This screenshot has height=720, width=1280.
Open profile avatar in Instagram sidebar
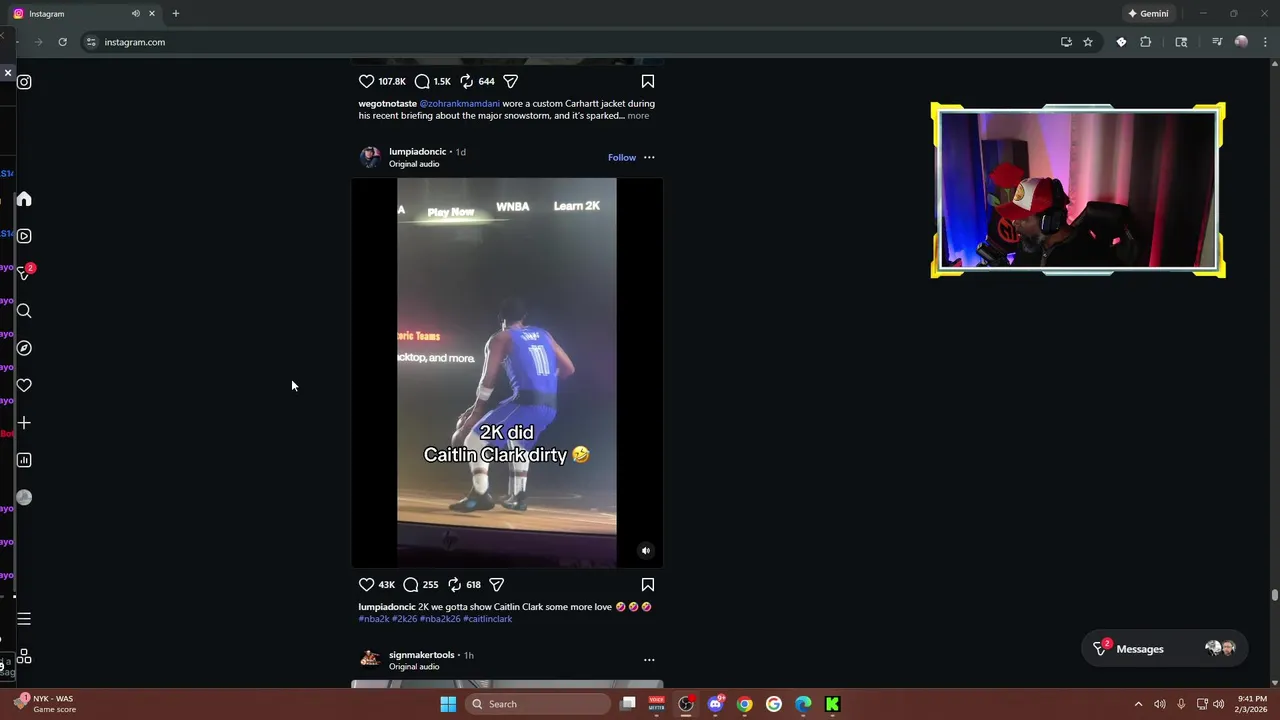24,497
